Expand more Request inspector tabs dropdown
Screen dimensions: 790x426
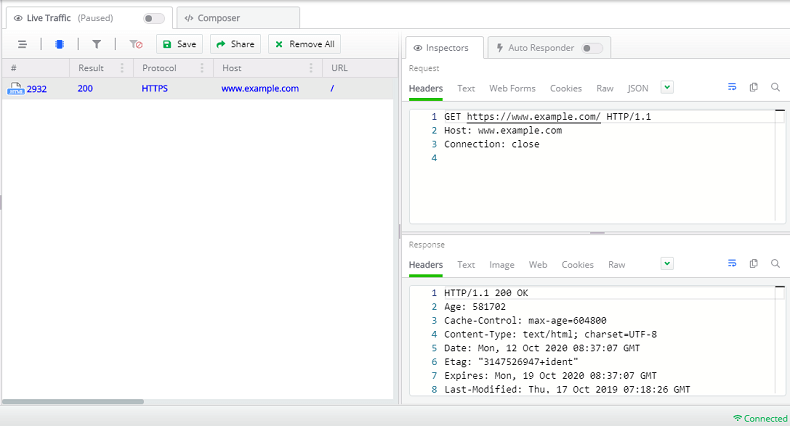[x=667, y=87]
